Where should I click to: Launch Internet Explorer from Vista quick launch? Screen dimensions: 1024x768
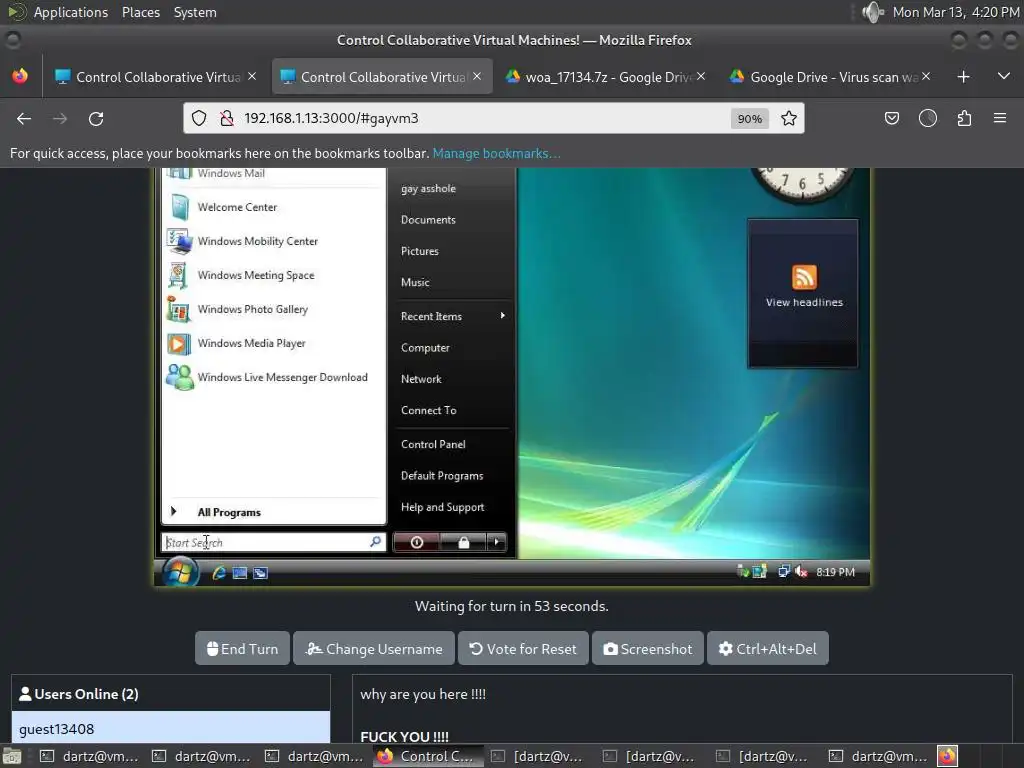(219, 573)
